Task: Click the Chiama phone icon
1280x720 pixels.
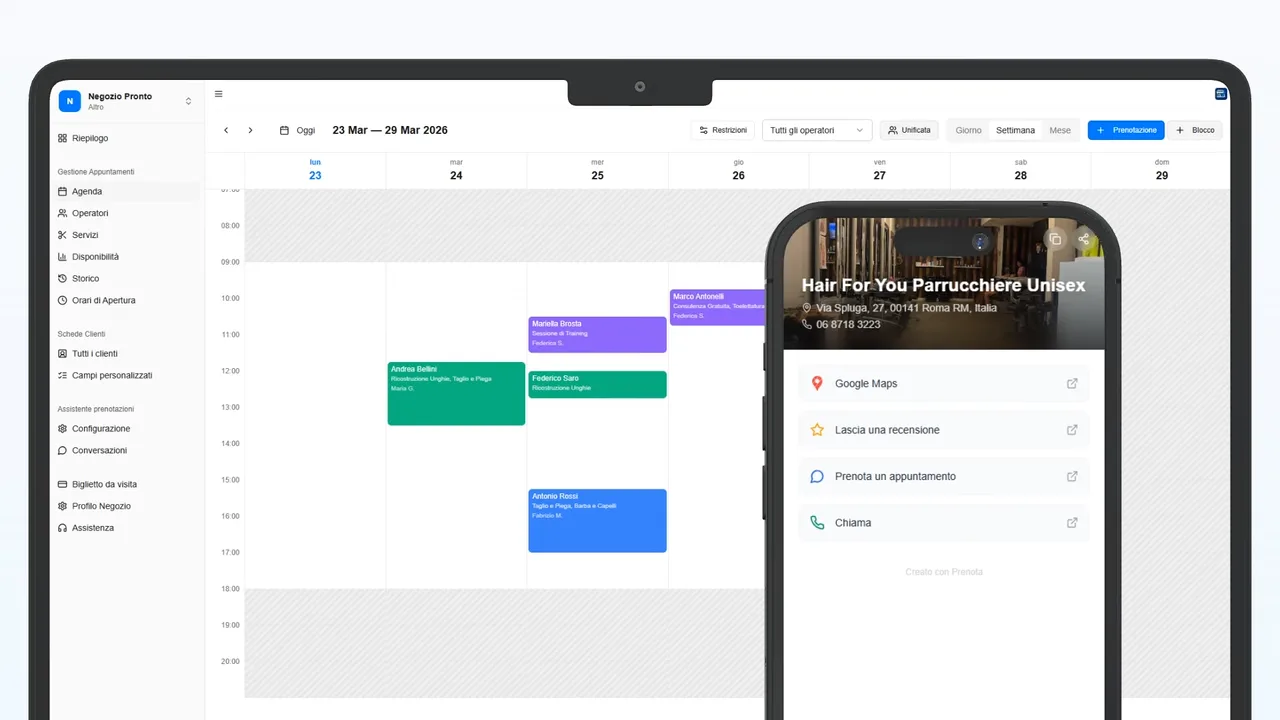Action: coord(817,522)
